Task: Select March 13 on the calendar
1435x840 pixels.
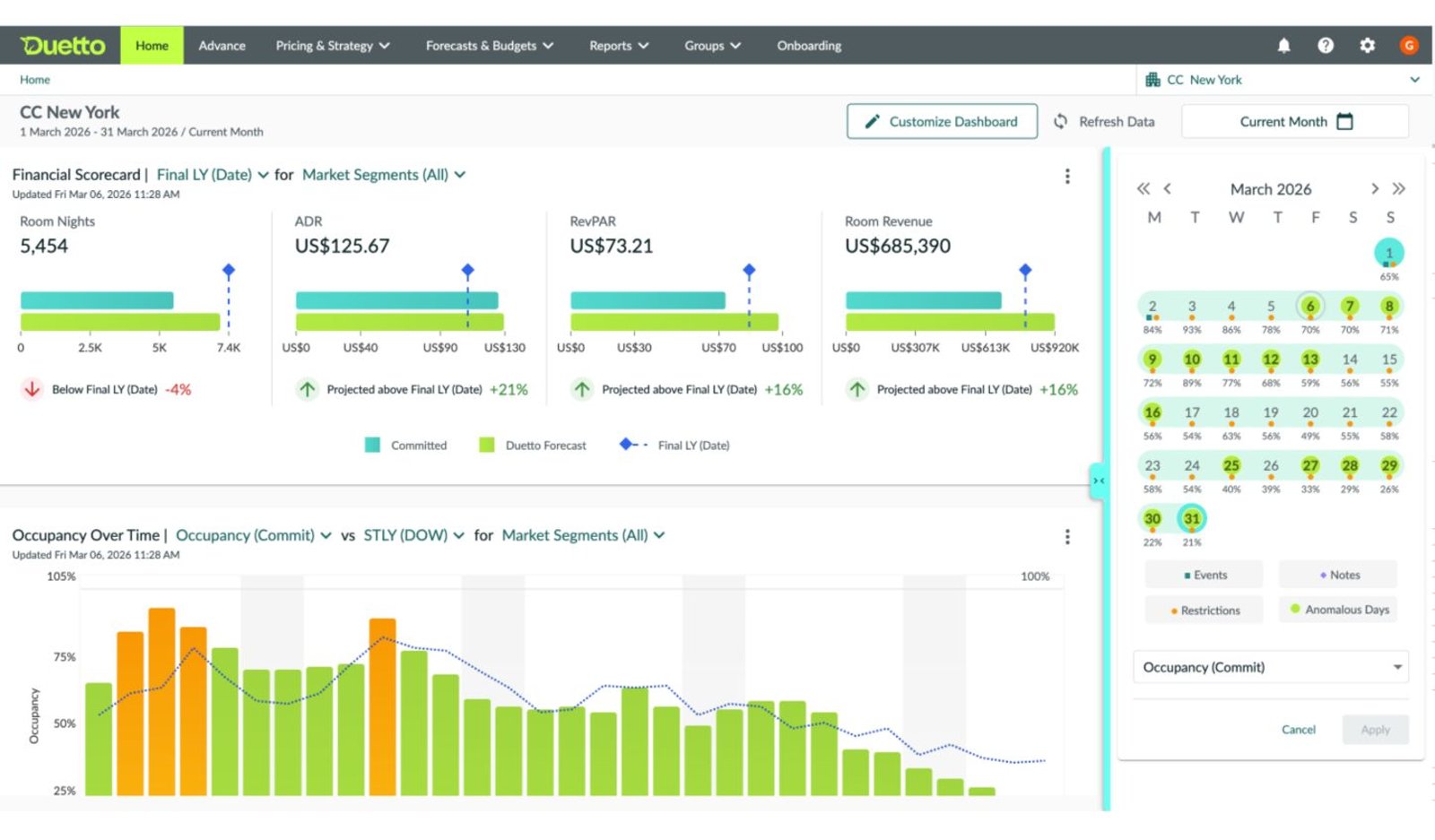Action: pyautogui.click(x=1310, y=359)
